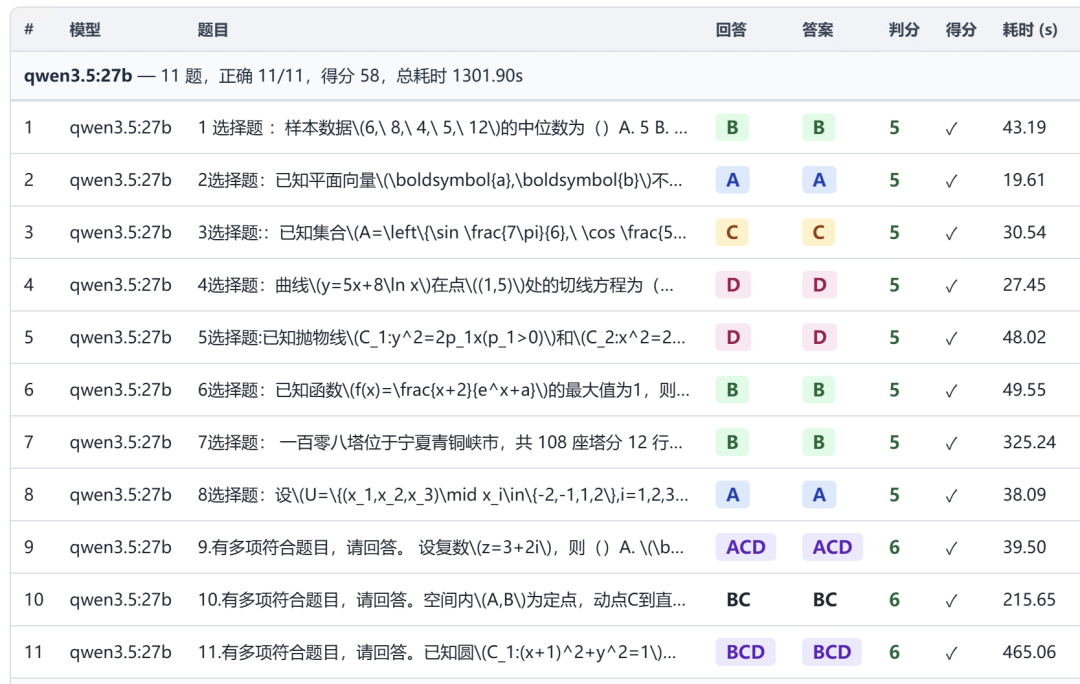Click the 题目 column header
1080x684 pixels.
(x=212, y=30)
